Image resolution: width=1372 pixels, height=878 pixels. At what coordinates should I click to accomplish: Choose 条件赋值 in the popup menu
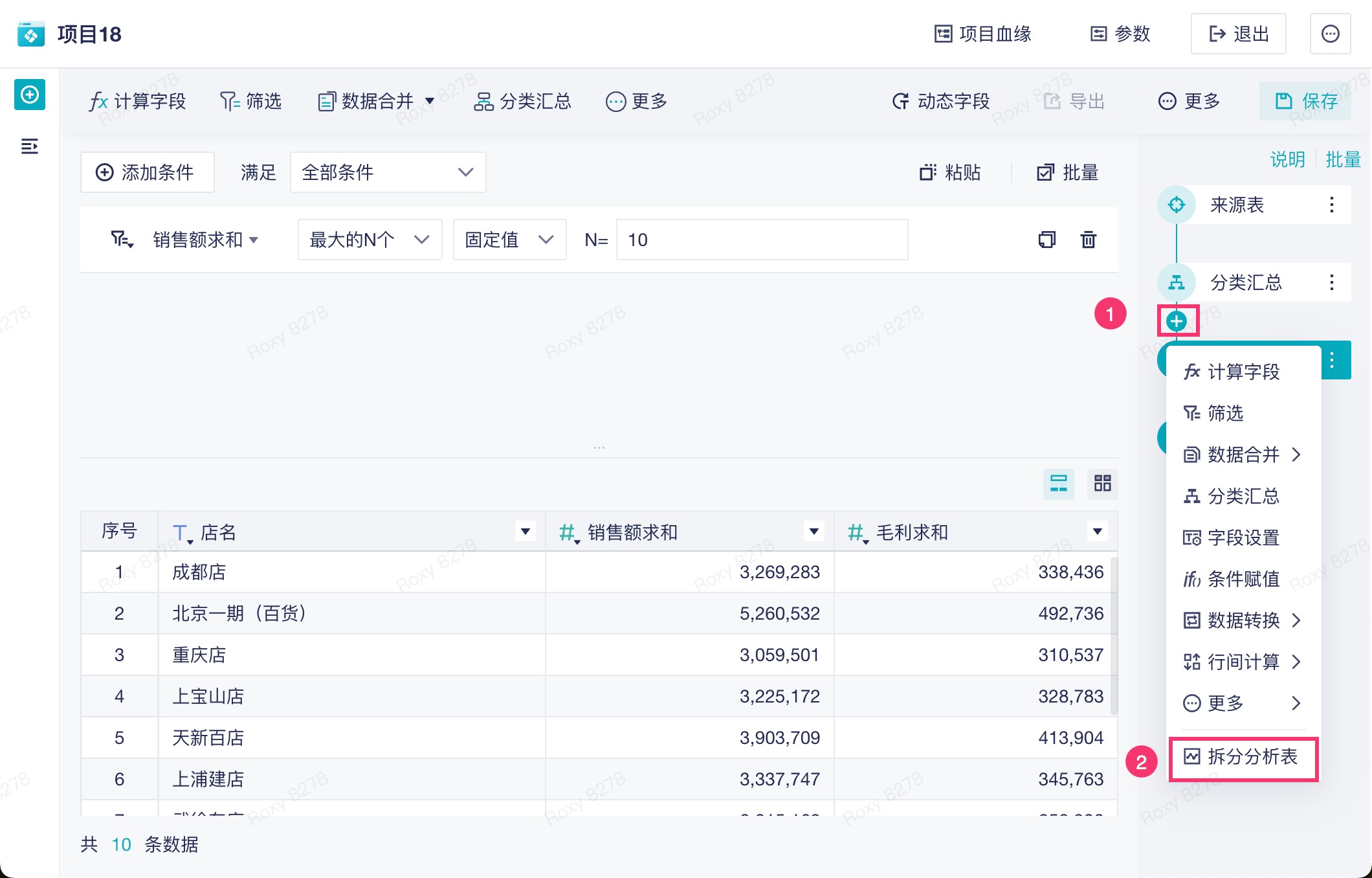point(1243,579)
